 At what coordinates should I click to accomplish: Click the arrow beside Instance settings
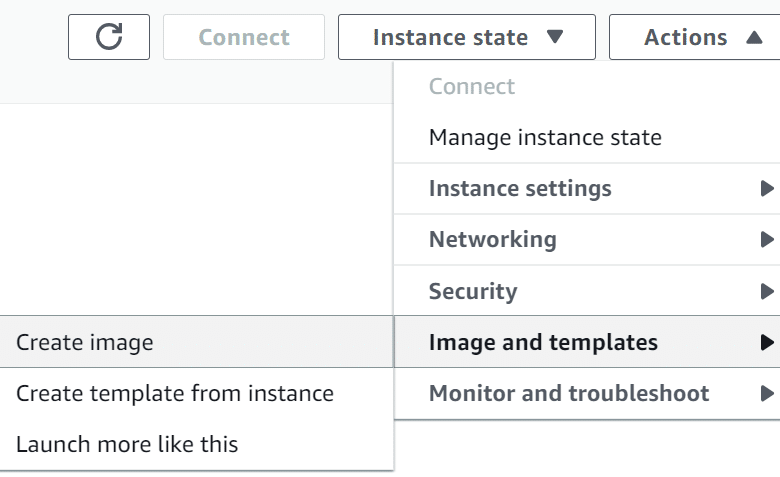[767, 189]
